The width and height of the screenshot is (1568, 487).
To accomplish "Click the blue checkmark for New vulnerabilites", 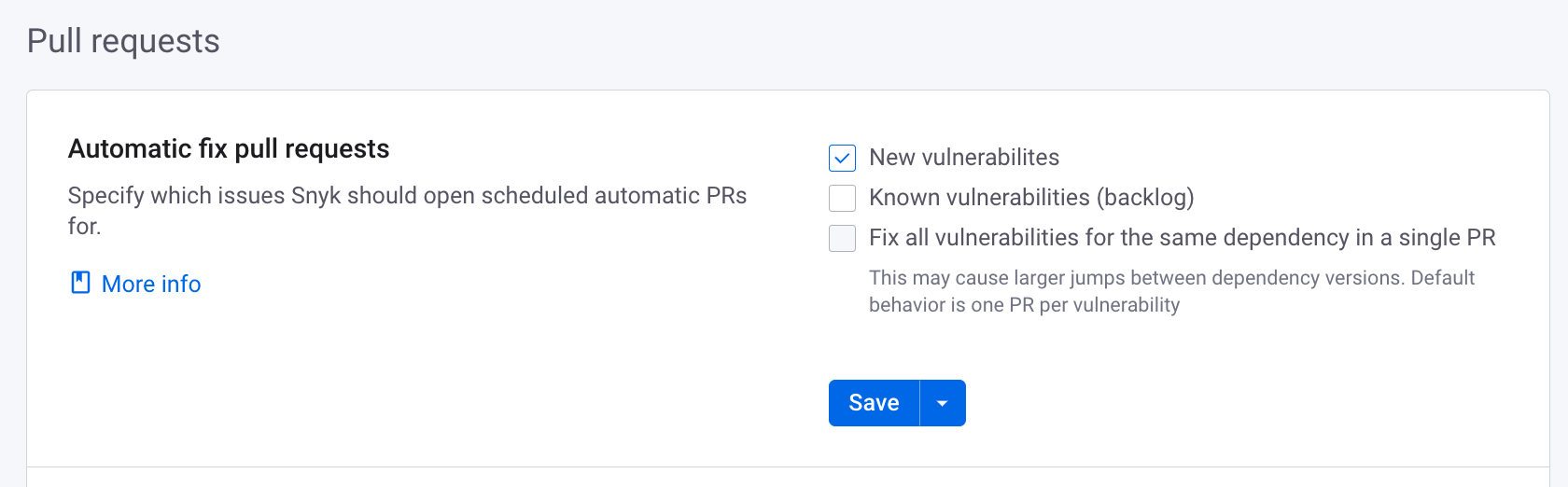I will coord(842,158).
